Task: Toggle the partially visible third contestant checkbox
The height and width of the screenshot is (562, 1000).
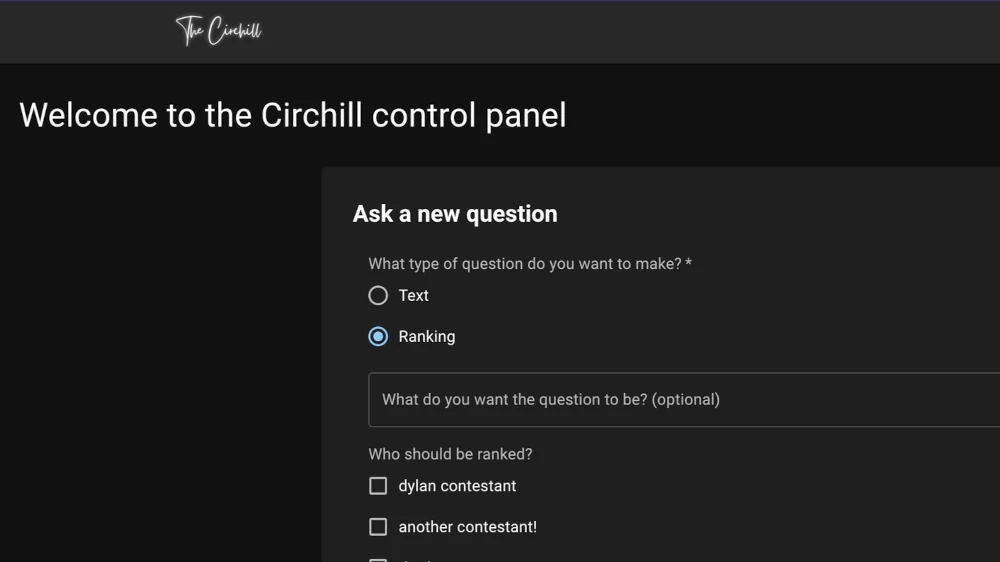Action: click(378, 558)
